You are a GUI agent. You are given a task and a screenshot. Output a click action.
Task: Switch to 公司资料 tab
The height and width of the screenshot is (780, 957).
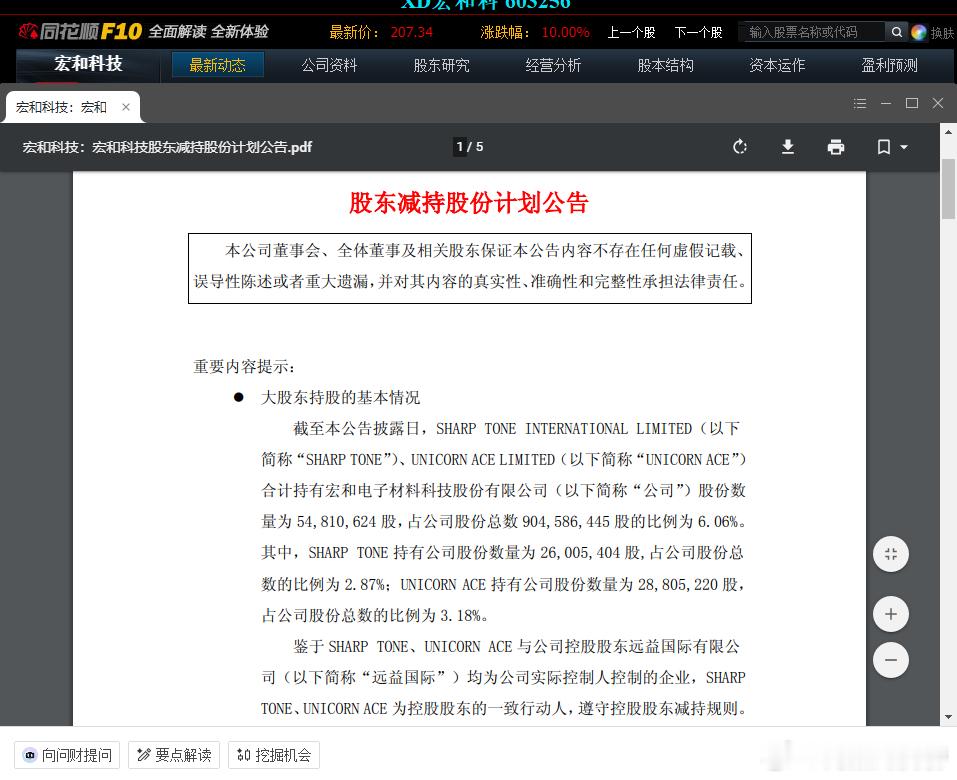[329, 65]
